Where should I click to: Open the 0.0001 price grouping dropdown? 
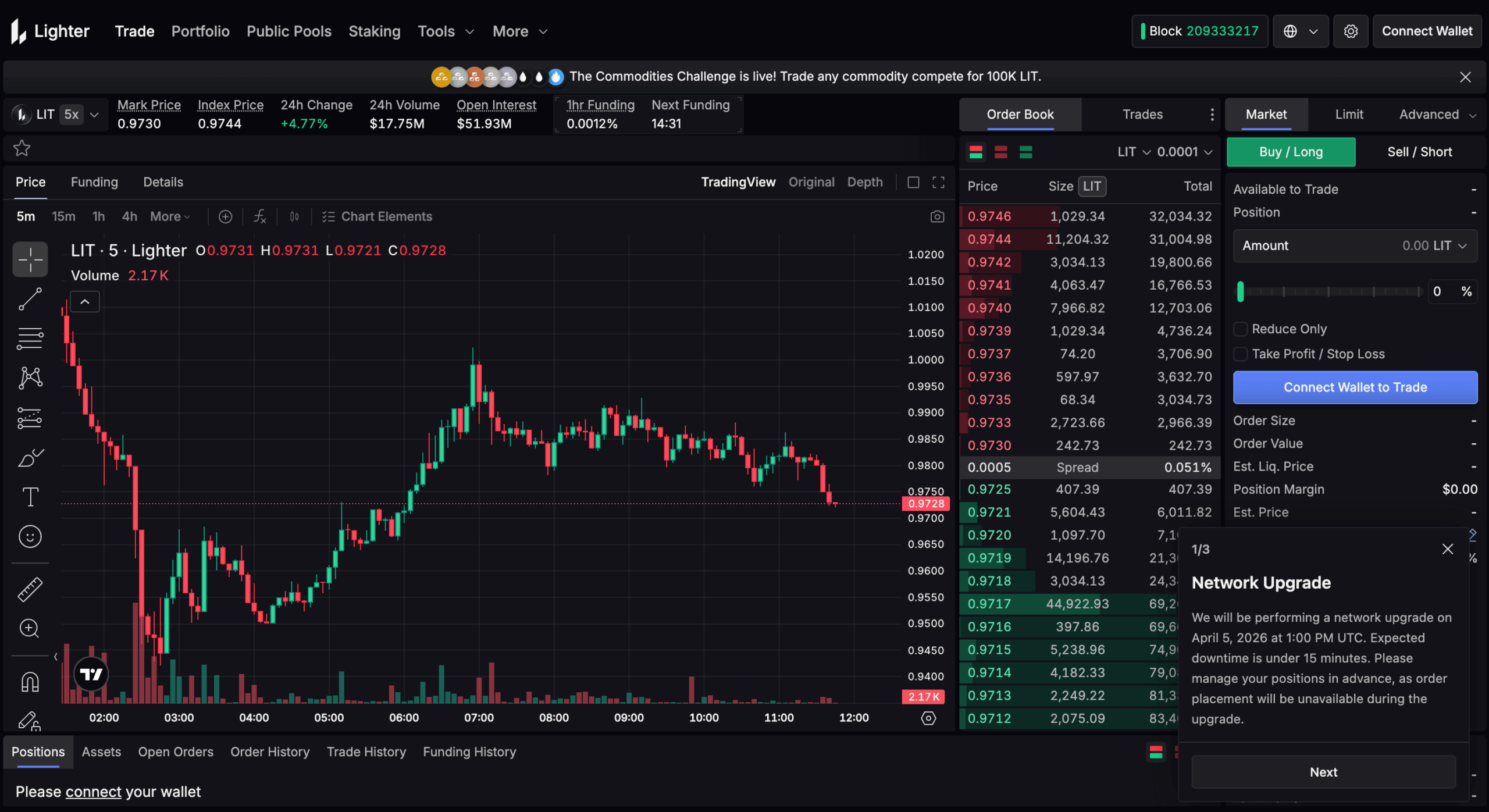coord(1185,152)
